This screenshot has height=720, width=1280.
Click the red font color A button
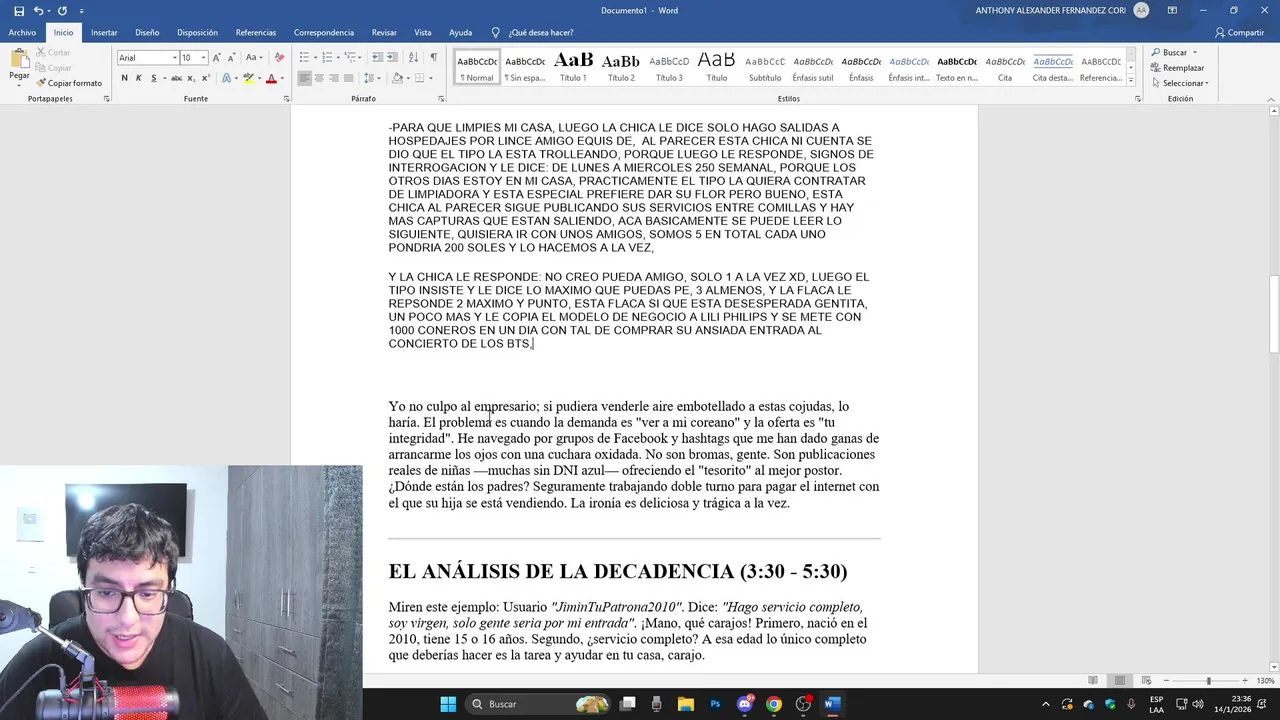pyautogui.click(x=271, y=78)
